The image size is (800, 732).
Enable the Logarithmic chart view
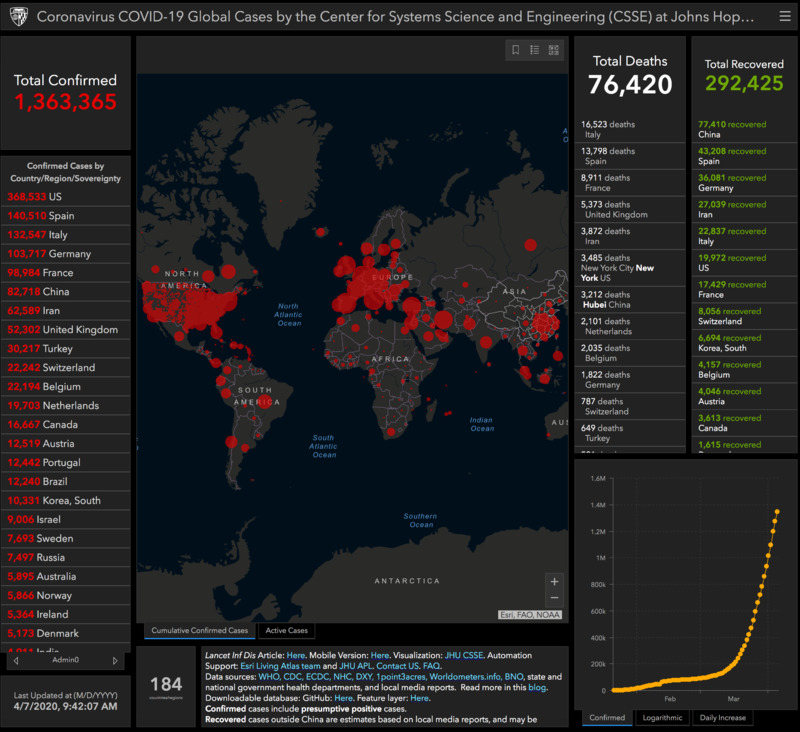coord(662,717)
